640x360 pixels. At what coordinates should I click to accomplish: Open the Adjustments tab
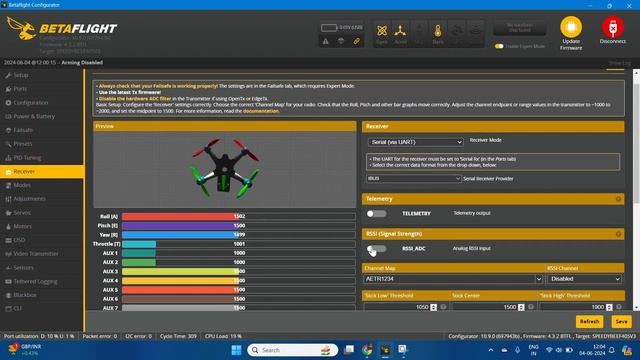pyautogui.click(x=42, y=199)
